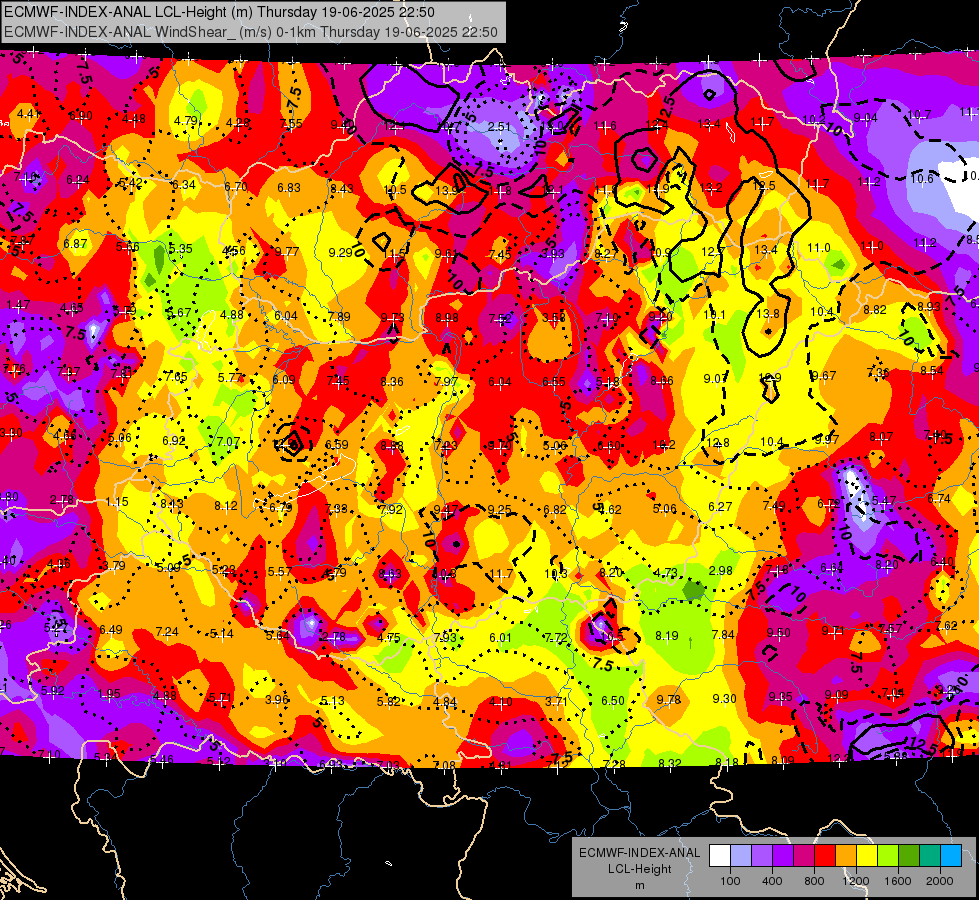979x900 pixels.
Task: Click the red legend swatch
Action: coord(825,856)
